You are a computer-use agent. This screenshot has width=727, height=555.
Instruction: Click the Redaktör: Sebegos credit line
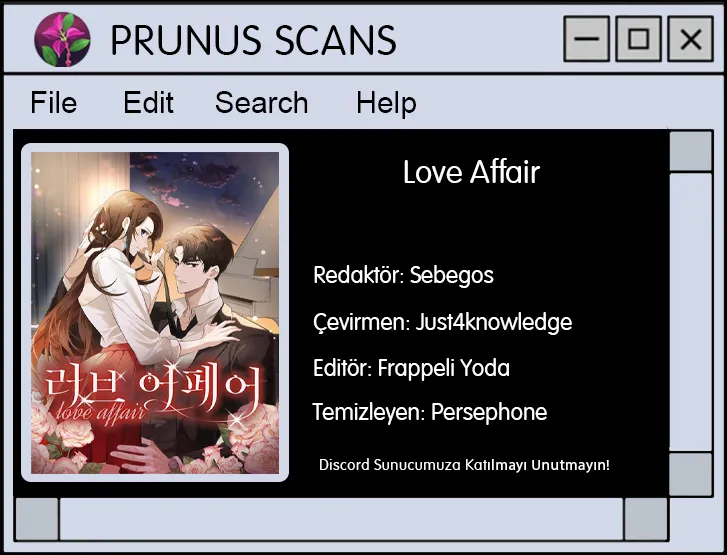[x=403, y=275]
